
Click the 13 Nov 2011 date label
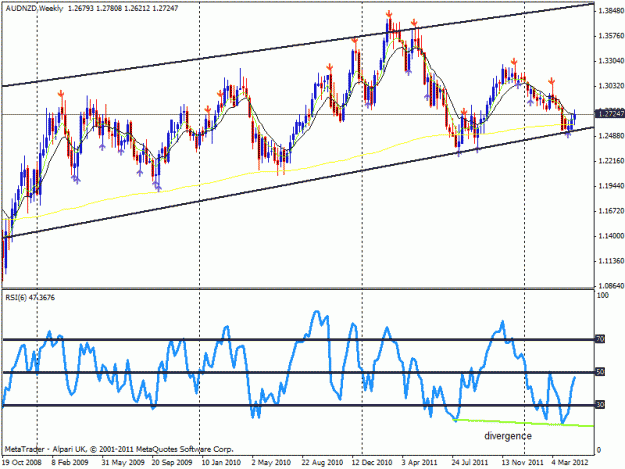coord(522,462)
